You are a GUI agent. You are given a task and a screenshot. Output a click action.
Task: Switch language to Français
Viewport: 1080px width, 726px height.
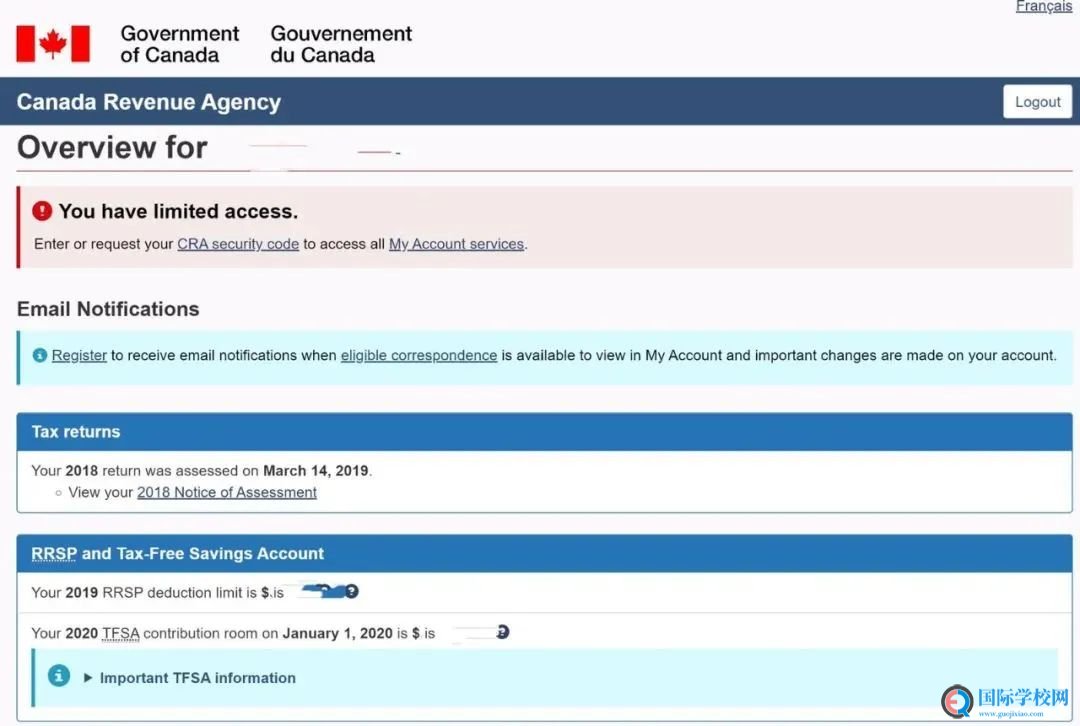tap(1043, 6)
